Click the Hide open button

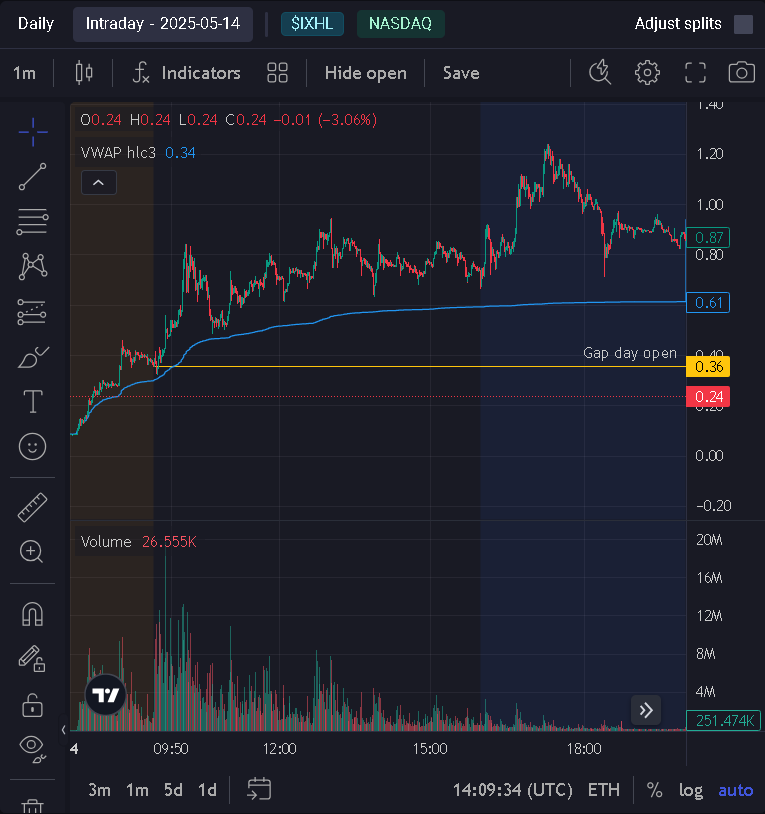pyautogui.click(x=365, y=73)
